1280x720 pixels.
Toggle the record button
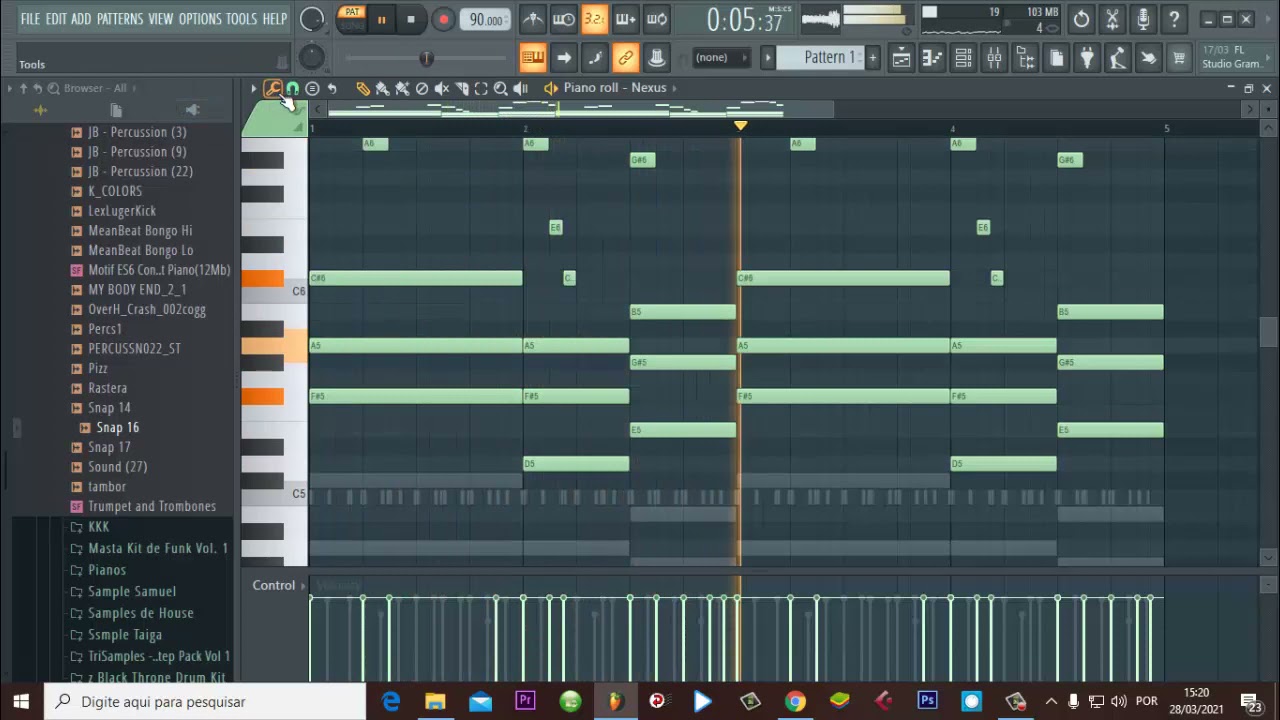[443, 19]
